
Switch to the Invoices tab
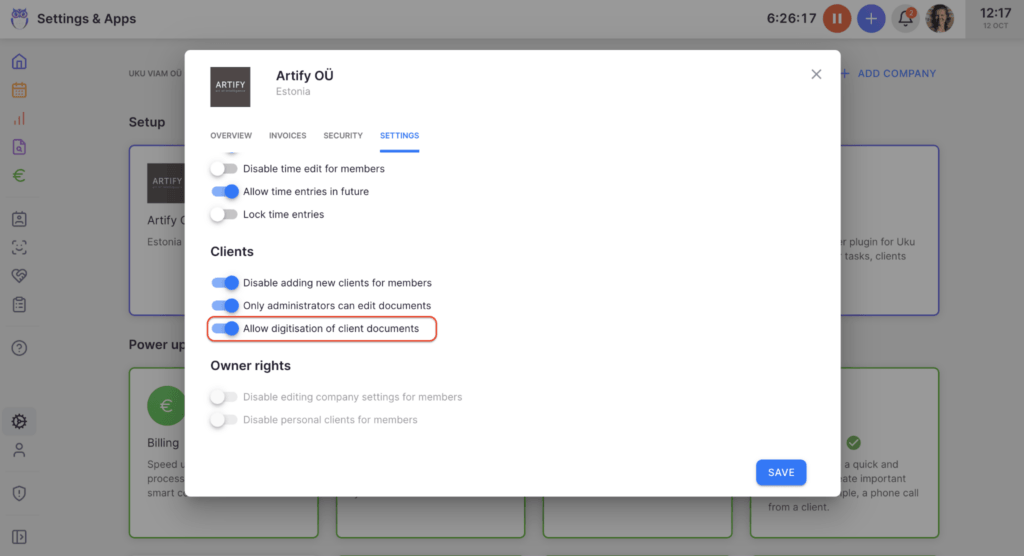coord(287,136)
